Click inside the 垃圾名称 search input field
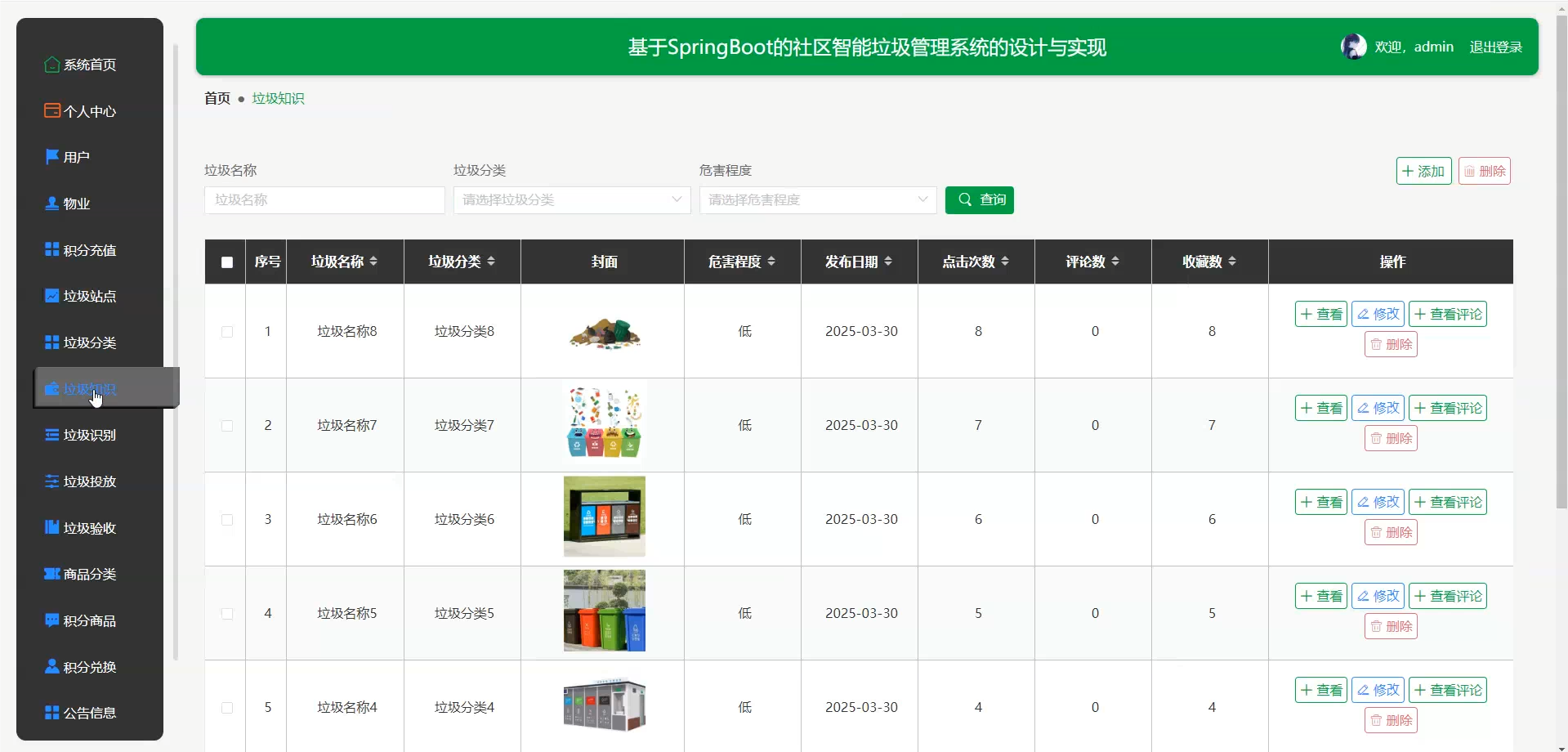Image resolution: width=1568 pixels, height=752 pixels. click(324, 200)
